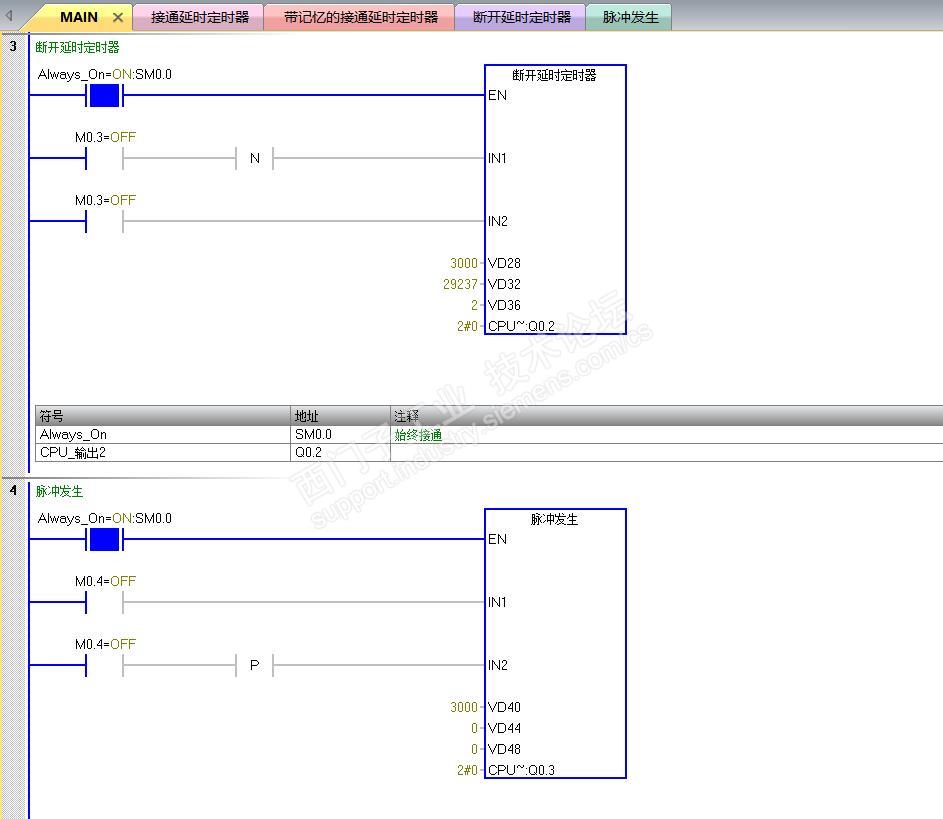Click Q0.2 address cell
943x819 pixels.
tap(340, 453)
